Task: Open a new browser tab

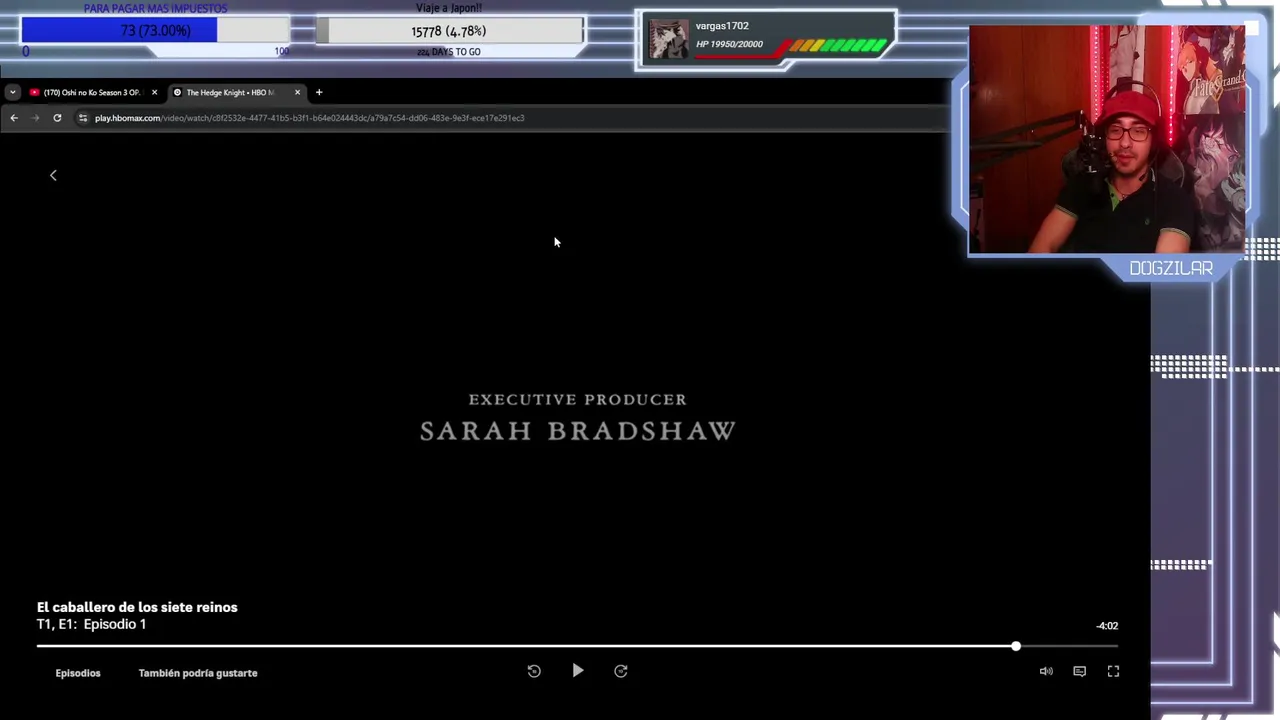Action: 319,92
